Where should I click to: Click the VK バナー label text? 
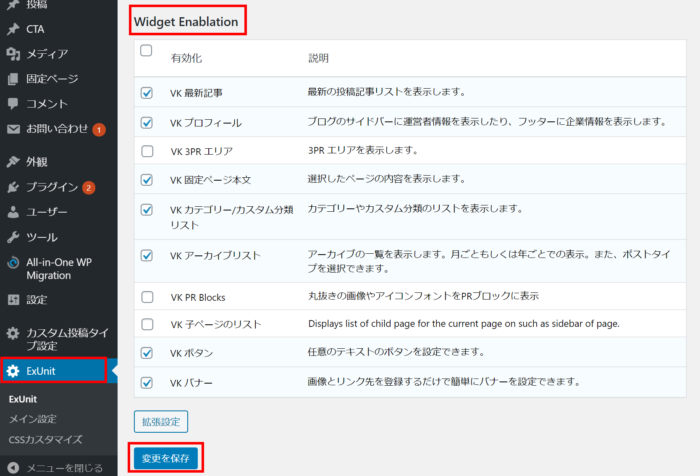191,383
